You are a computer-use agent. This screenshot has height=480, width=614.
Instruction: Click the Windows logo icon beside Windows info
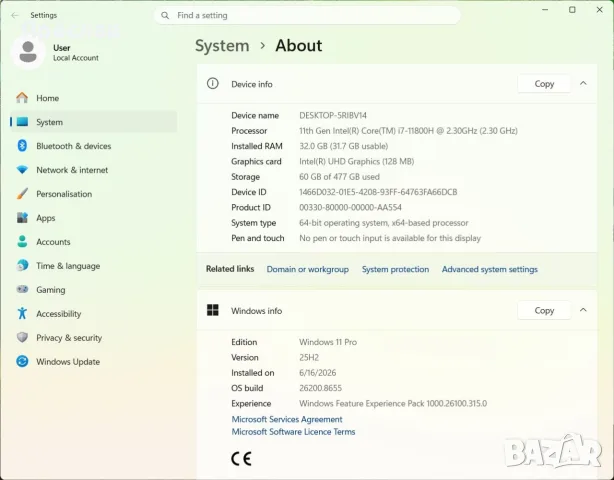[213, 310]
